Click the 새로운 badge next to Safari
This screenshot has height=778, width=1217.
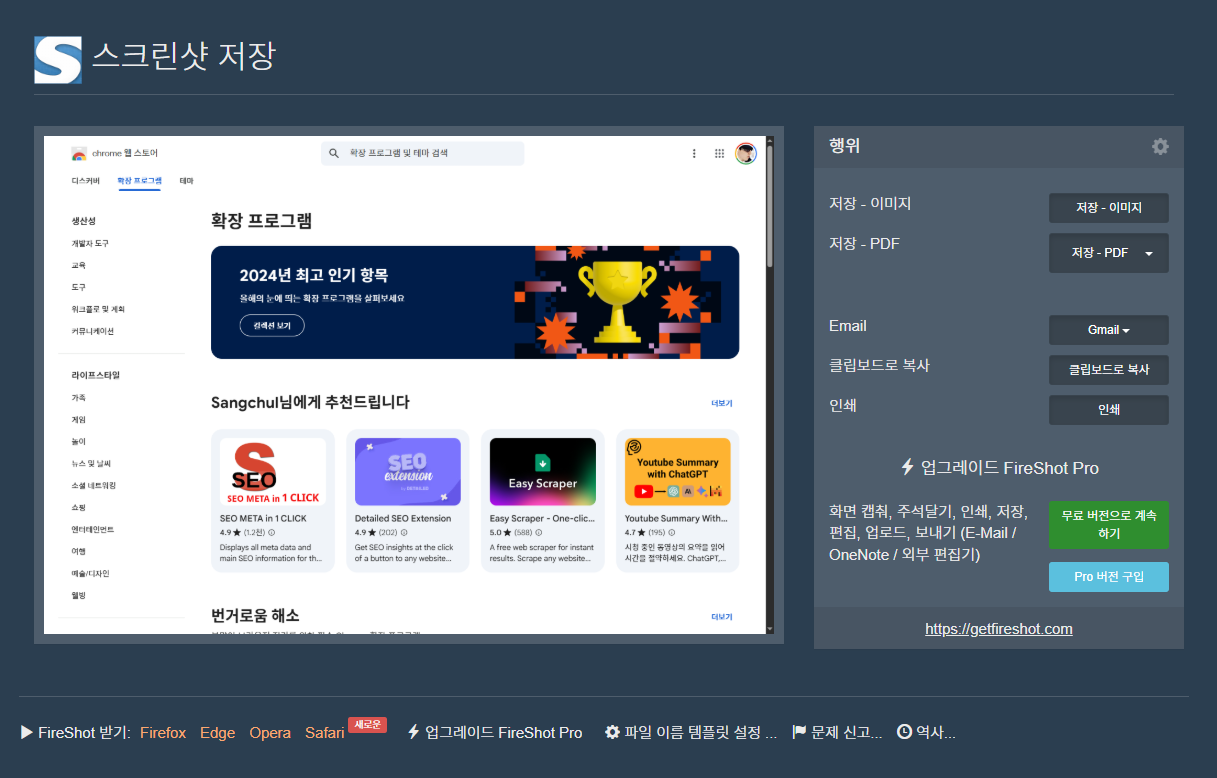pos(367,725)
